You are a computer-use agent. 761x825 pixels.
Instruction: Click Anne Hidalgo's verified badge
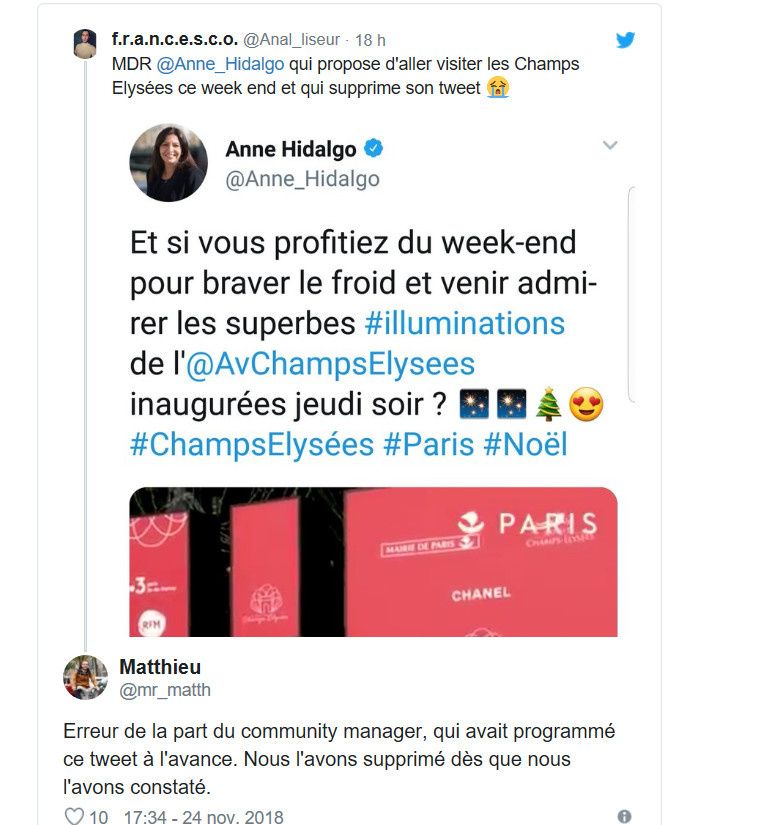click(x=374, y=149)
